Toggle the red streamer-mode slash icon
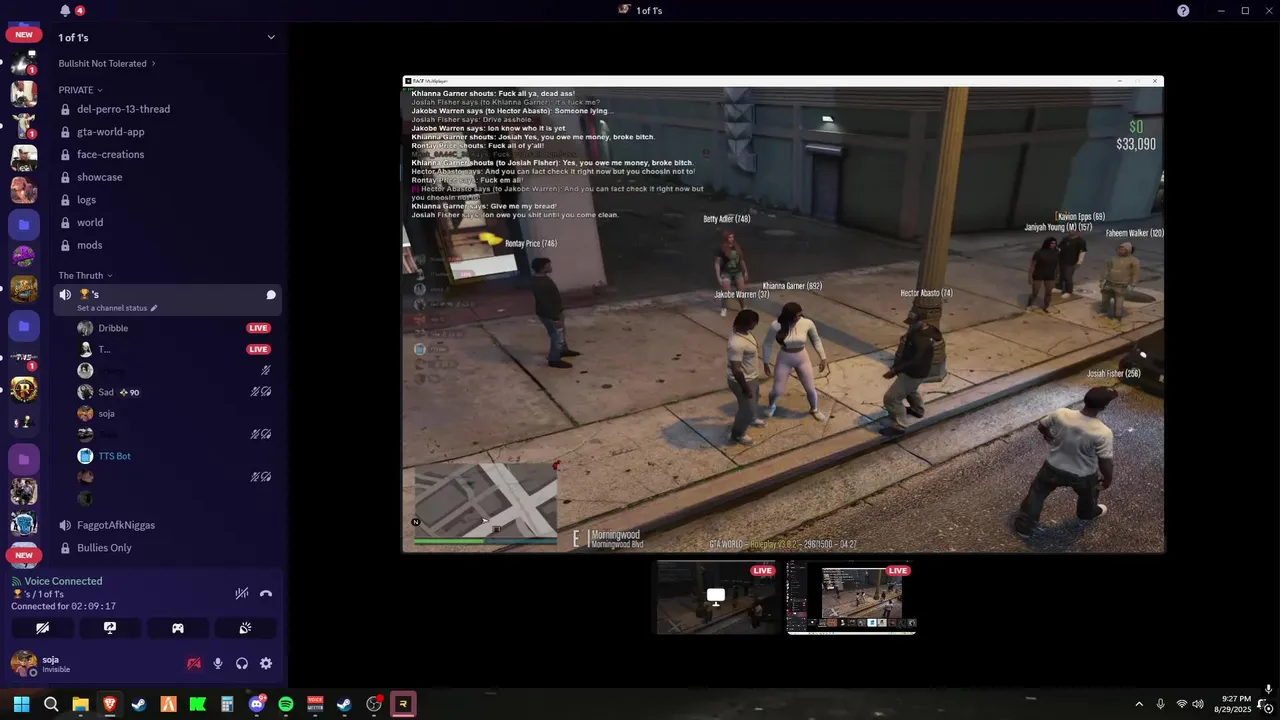 [194, 663]
